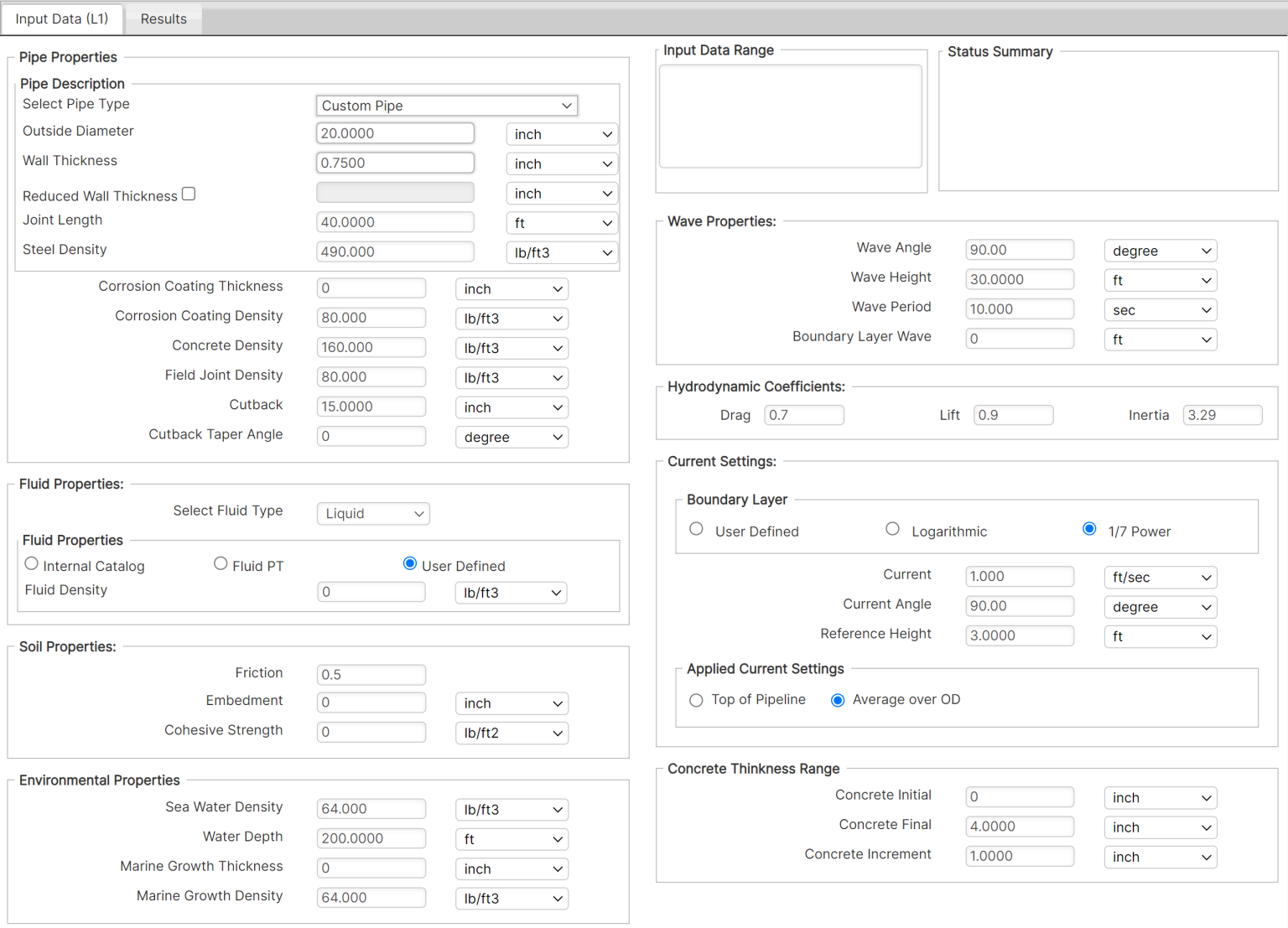Viewport: 1288px width, 928px height.
Task: Open the Cutback Taper Angle unit dropdown
Action: coord(512,437)
